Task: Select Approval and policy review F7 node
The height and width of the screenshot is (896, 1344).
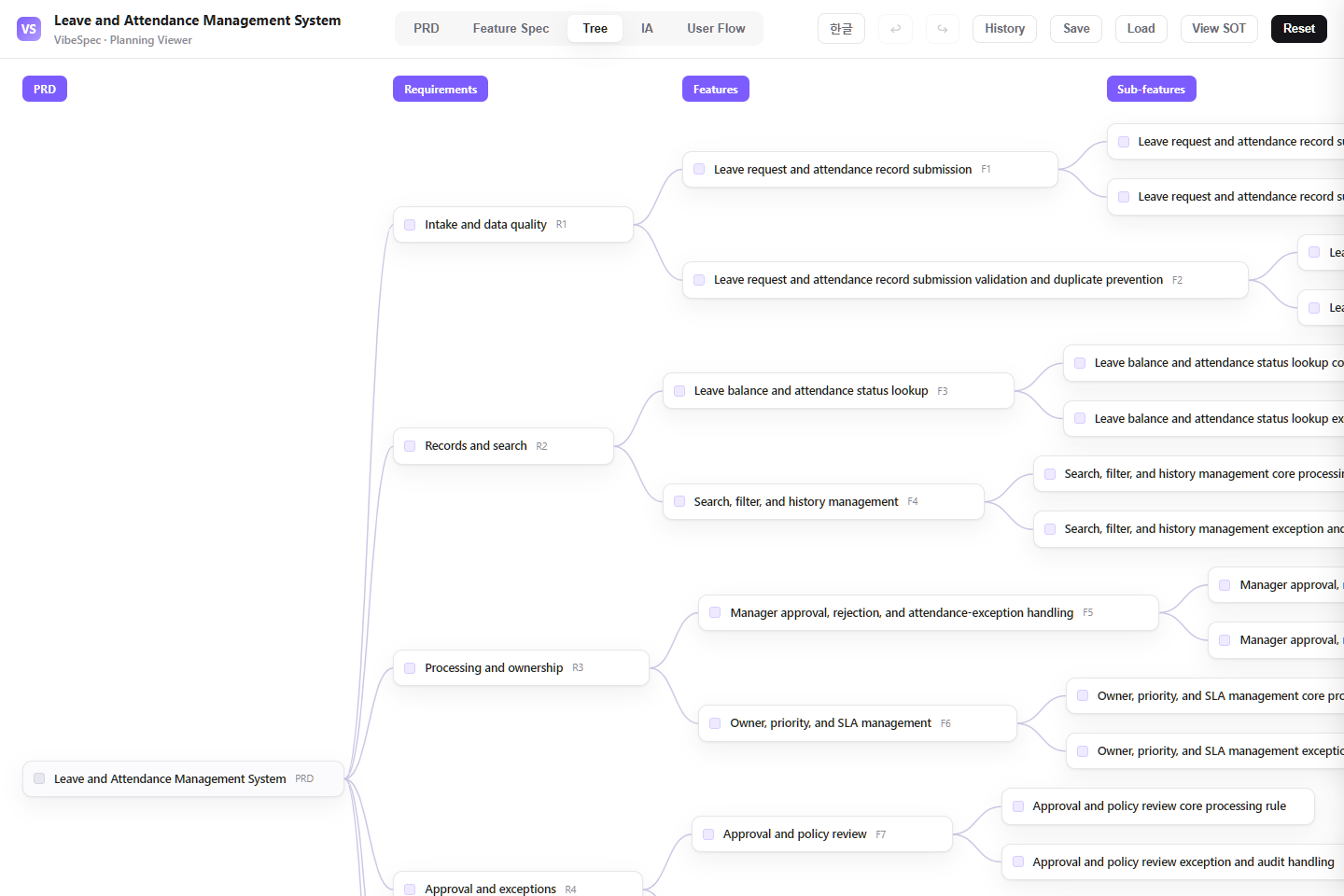Action: (822, 834)
